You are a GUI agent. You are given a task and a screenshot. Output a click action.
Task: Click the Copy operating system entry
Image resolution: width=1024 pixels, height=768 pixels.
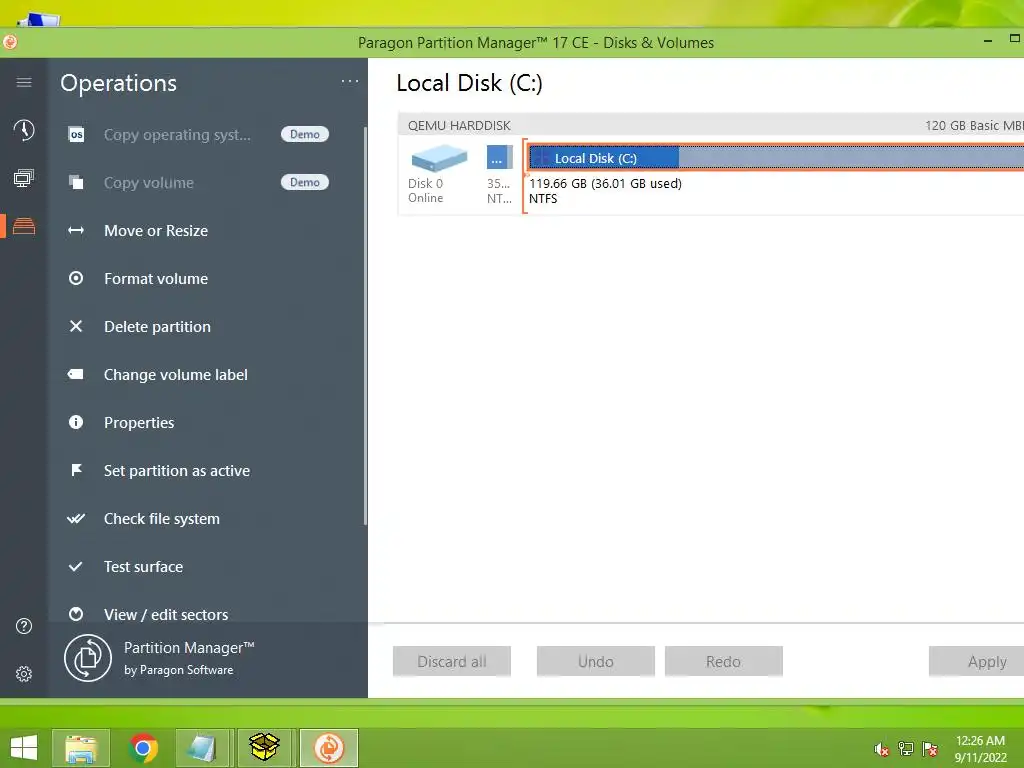click(177, 135)
